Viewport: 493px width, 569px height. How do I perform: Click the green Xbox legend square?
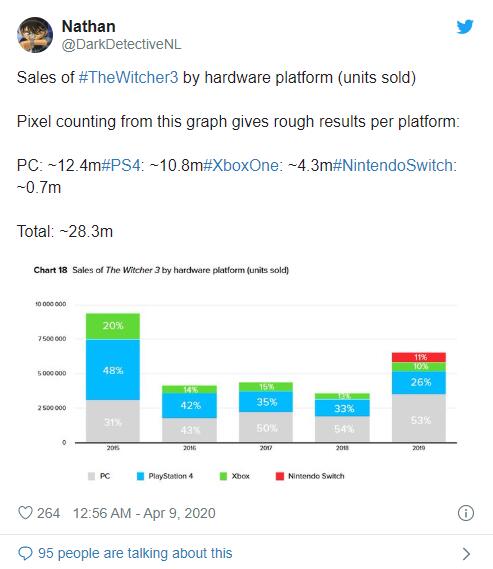point(223,476)
